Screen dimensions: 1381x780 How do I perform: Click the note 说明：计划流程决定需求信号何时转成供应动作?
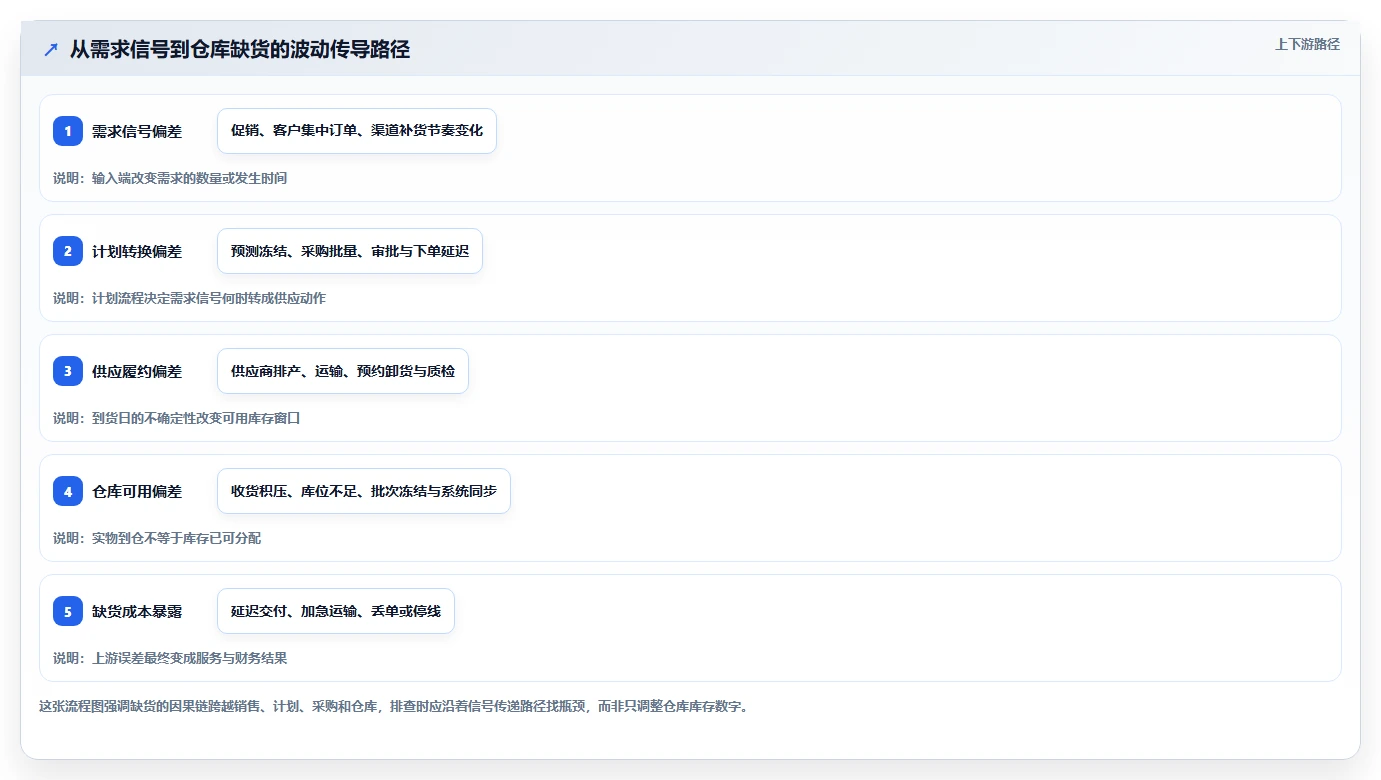click(x=189, y=298)
